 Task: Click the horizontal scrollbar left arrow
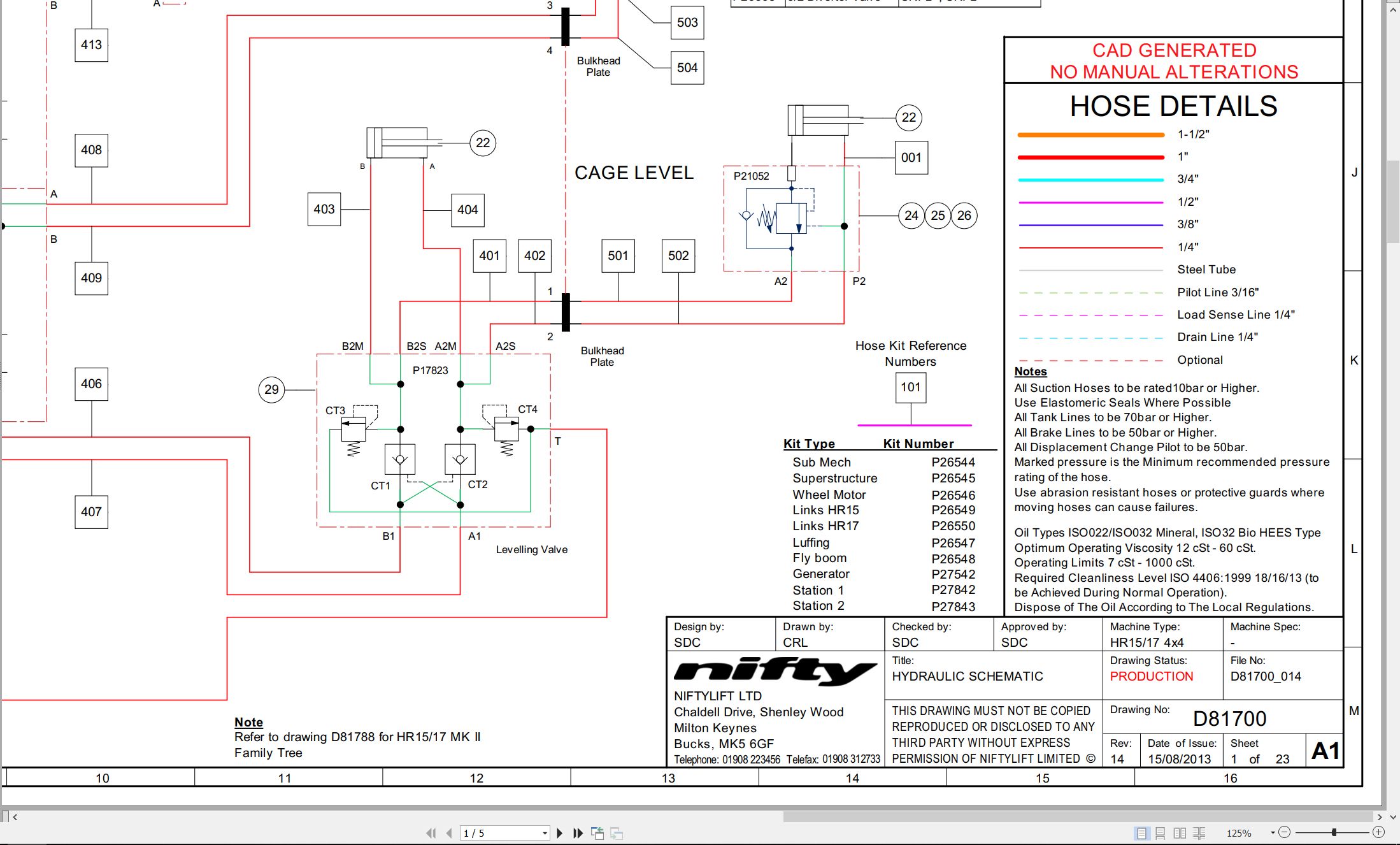(x=15, y=816)
